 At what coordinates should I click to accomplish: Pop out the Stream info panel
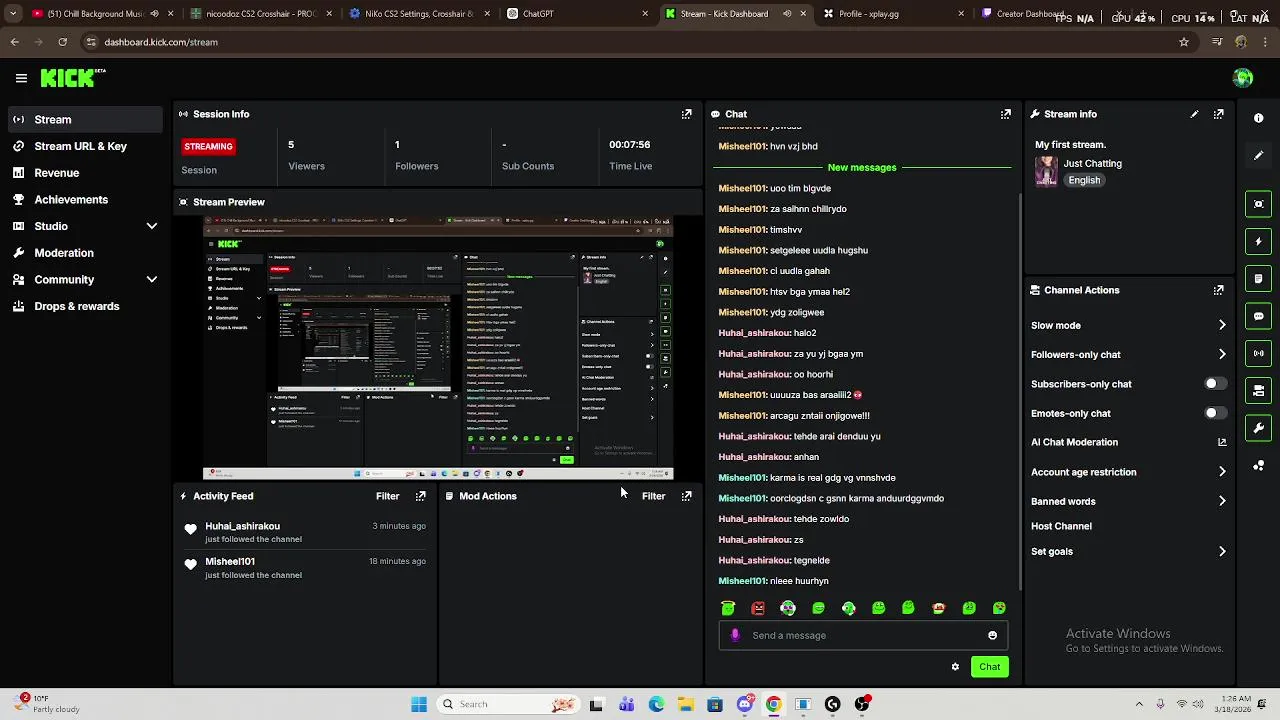point(1218,114)
